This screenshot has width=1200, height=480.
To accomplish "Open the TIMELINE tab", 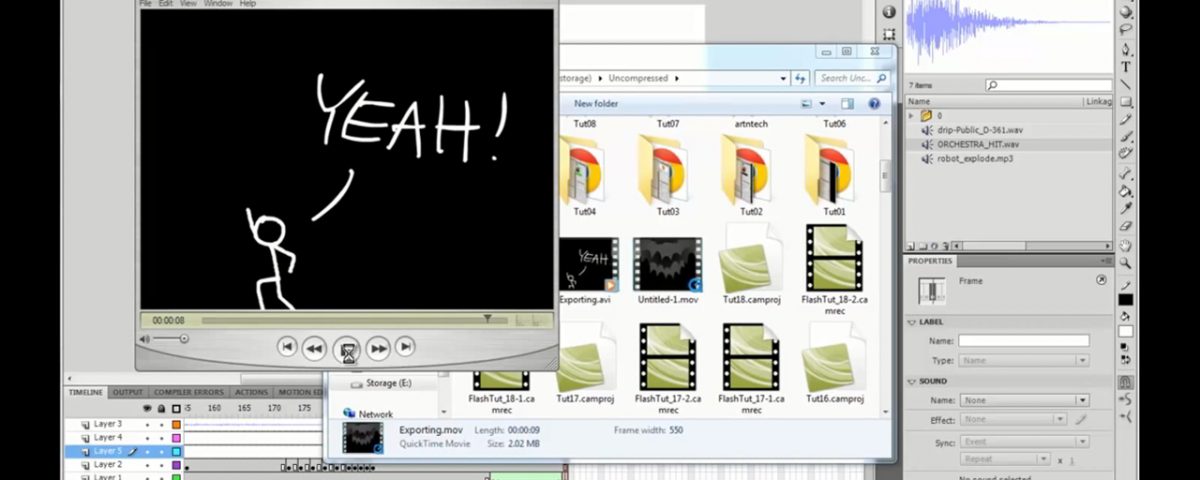I will pos(86,392).
